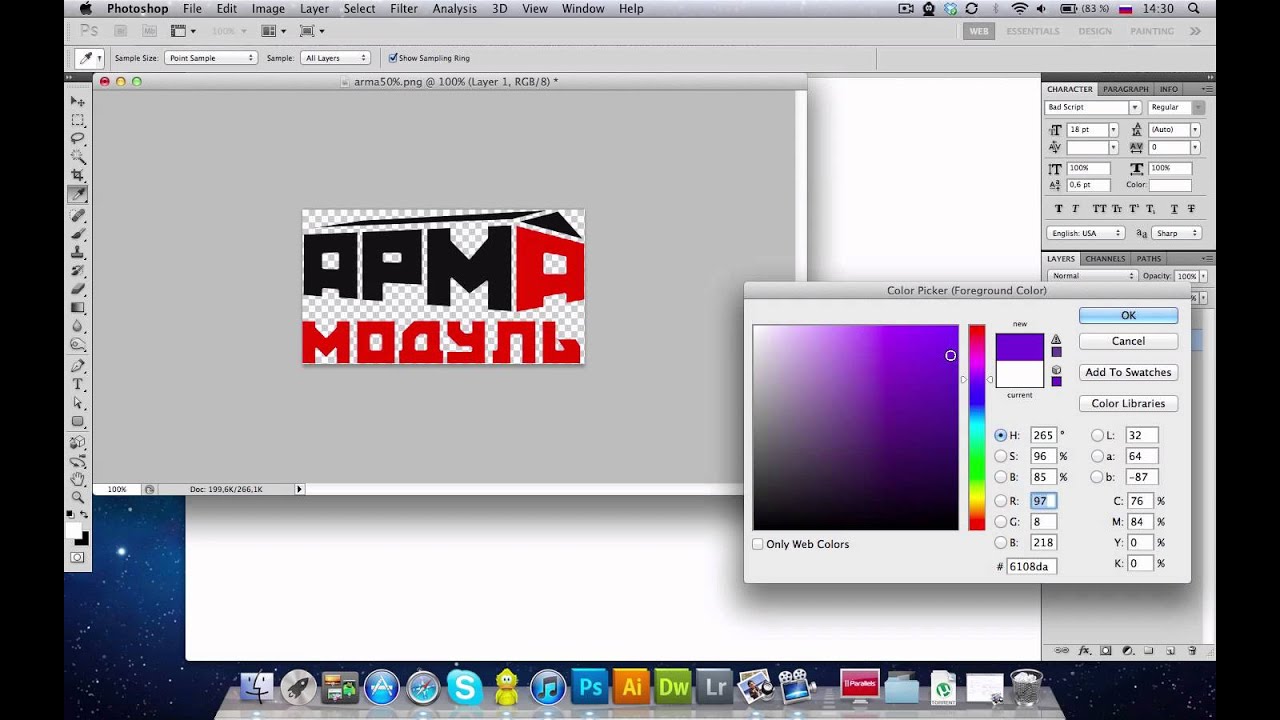Image resolution: width=1280 pixels, height=720 pixels.
Task: Select the lowercase b Lab radio button
Action: tap(1097, 477)
